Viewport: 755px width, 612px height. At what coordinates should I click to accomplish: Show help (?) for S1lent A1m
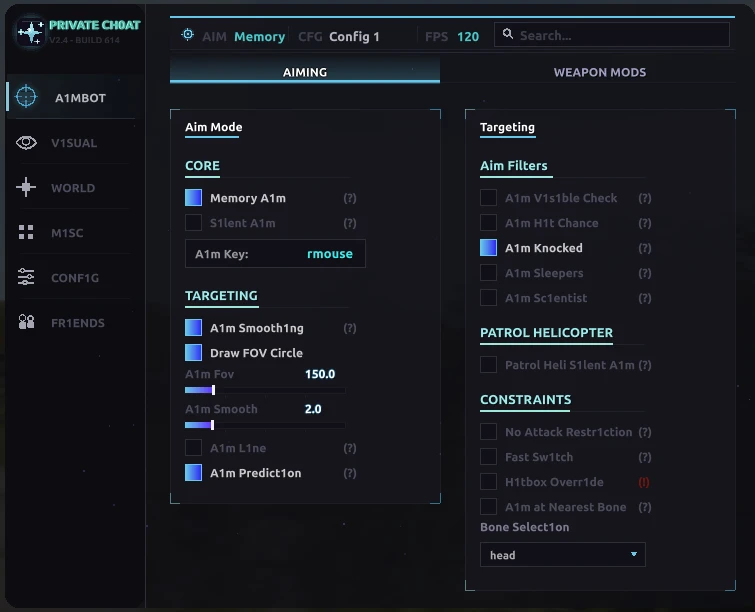350,223
